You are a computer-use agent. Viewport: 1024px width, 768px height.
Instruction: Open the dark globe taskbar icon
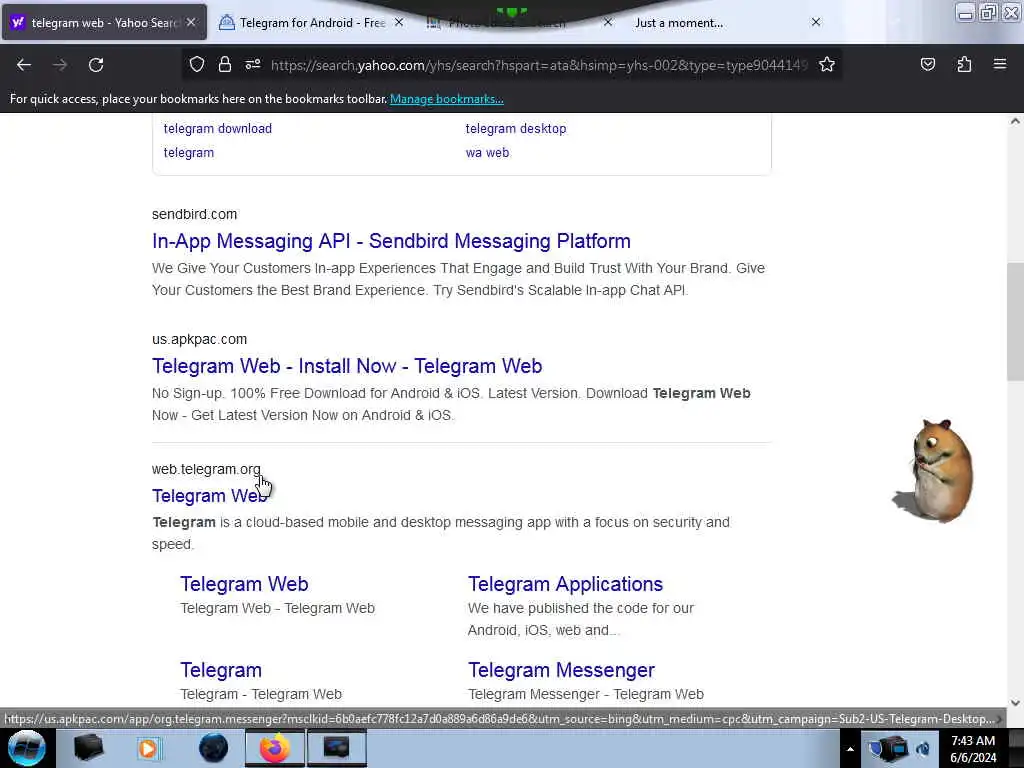[214, 748]
